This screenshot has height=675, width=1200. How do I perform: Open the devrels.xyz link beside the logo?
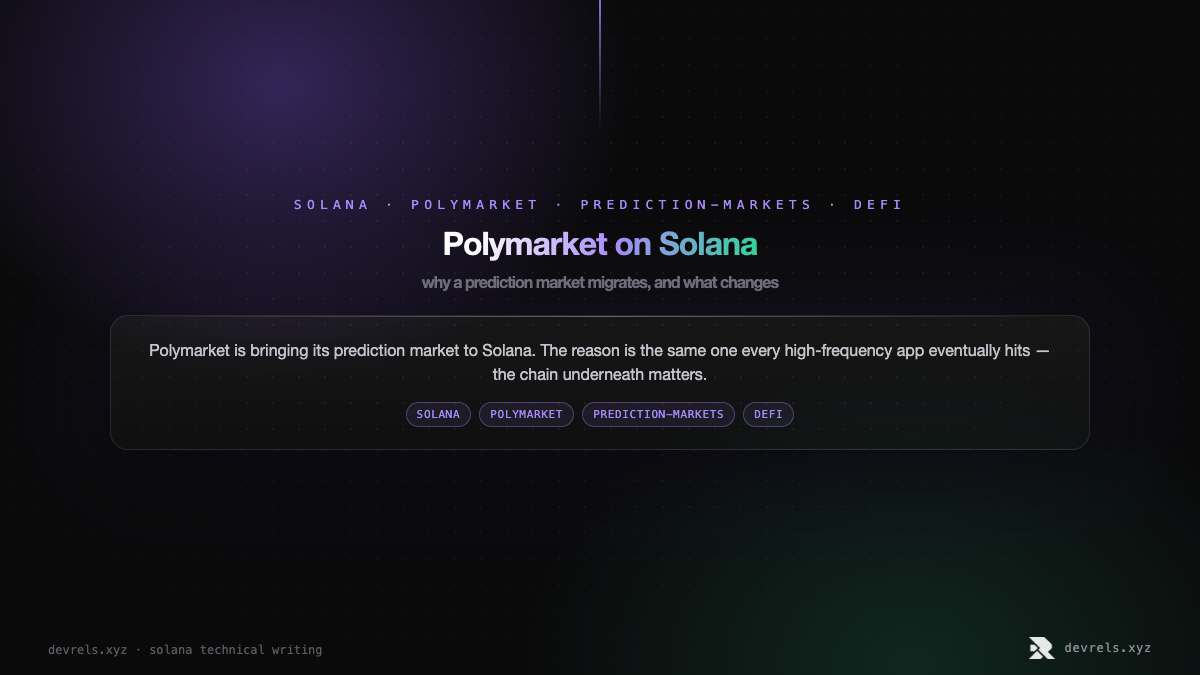click(x=1107, y=648)
